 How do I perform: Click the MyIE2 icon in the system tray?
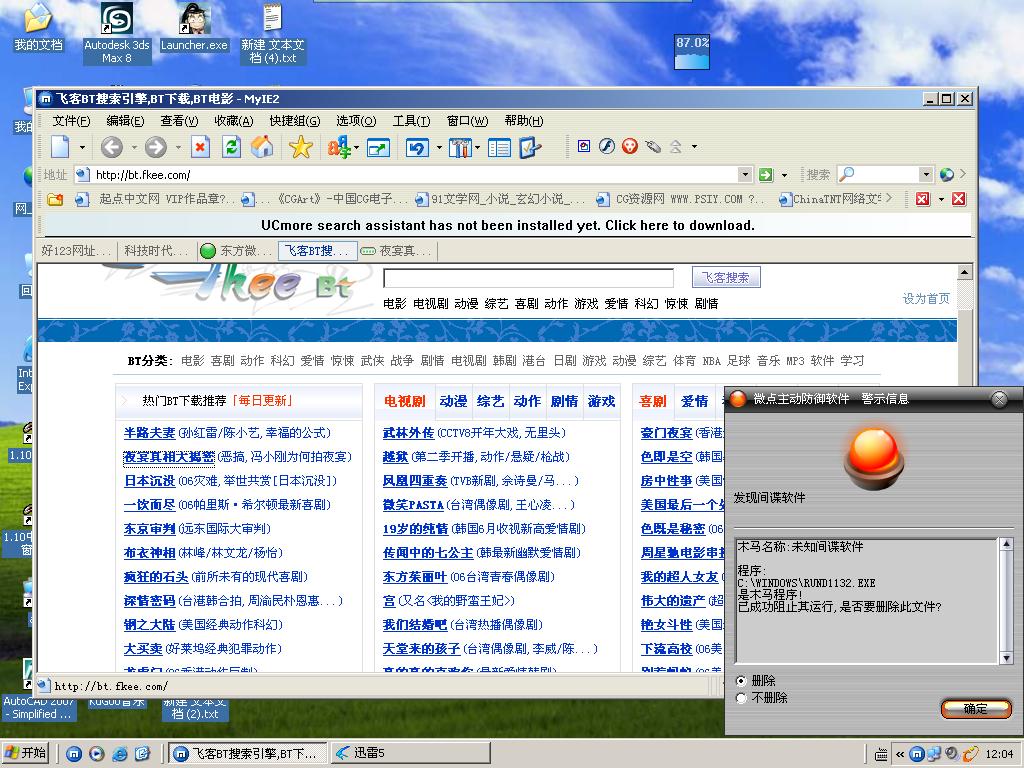pyautogui.click(x=917, y=754)
